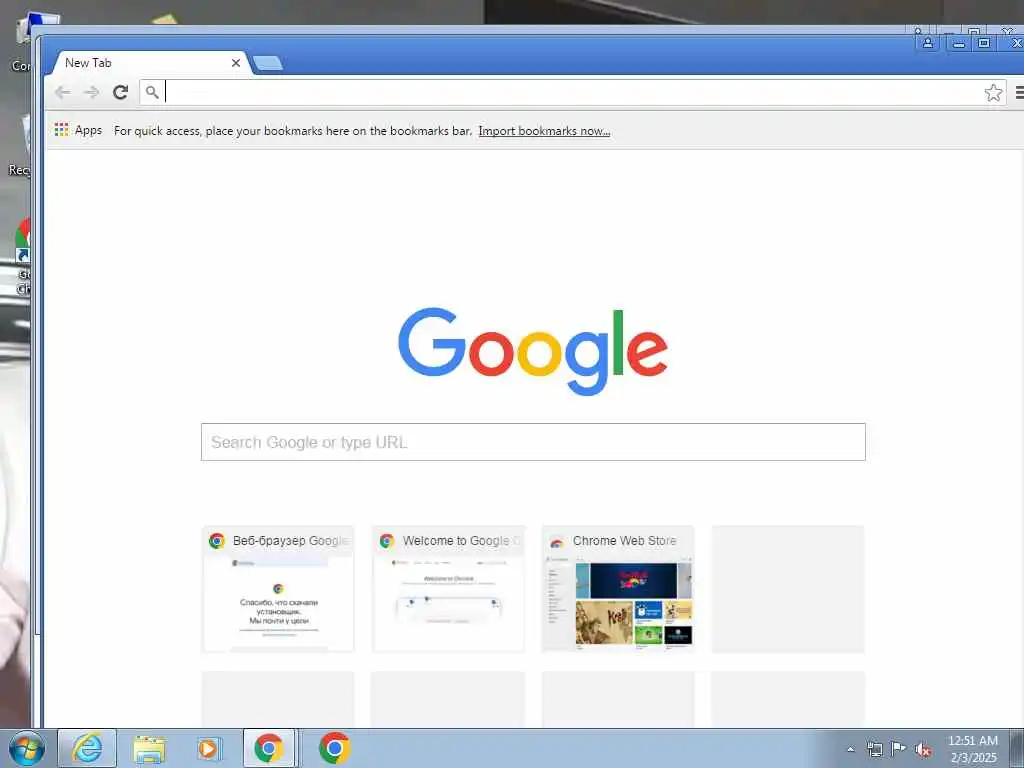The height and width of the screenshot is (768, 1024).
Task: Click the magnifier icon in address bar
Action: coord(152,92)
